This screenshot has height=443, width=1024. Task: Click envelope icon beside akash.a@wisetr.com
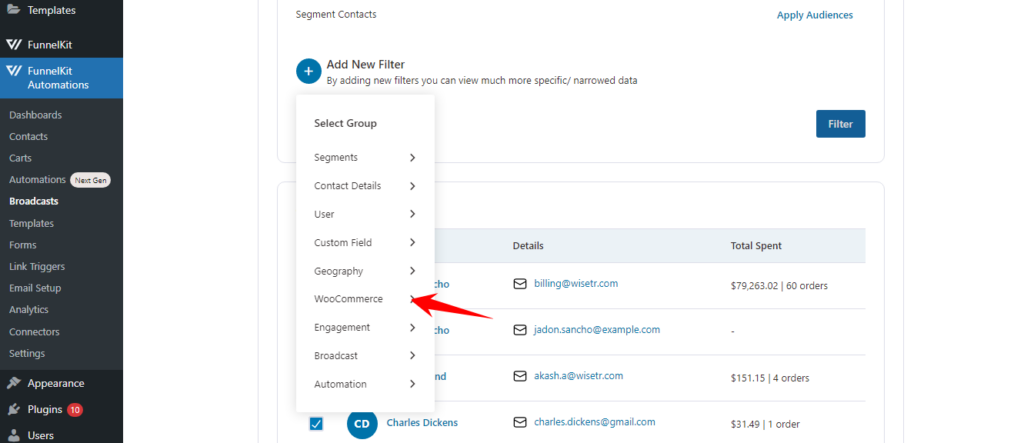tap(520, 376)
